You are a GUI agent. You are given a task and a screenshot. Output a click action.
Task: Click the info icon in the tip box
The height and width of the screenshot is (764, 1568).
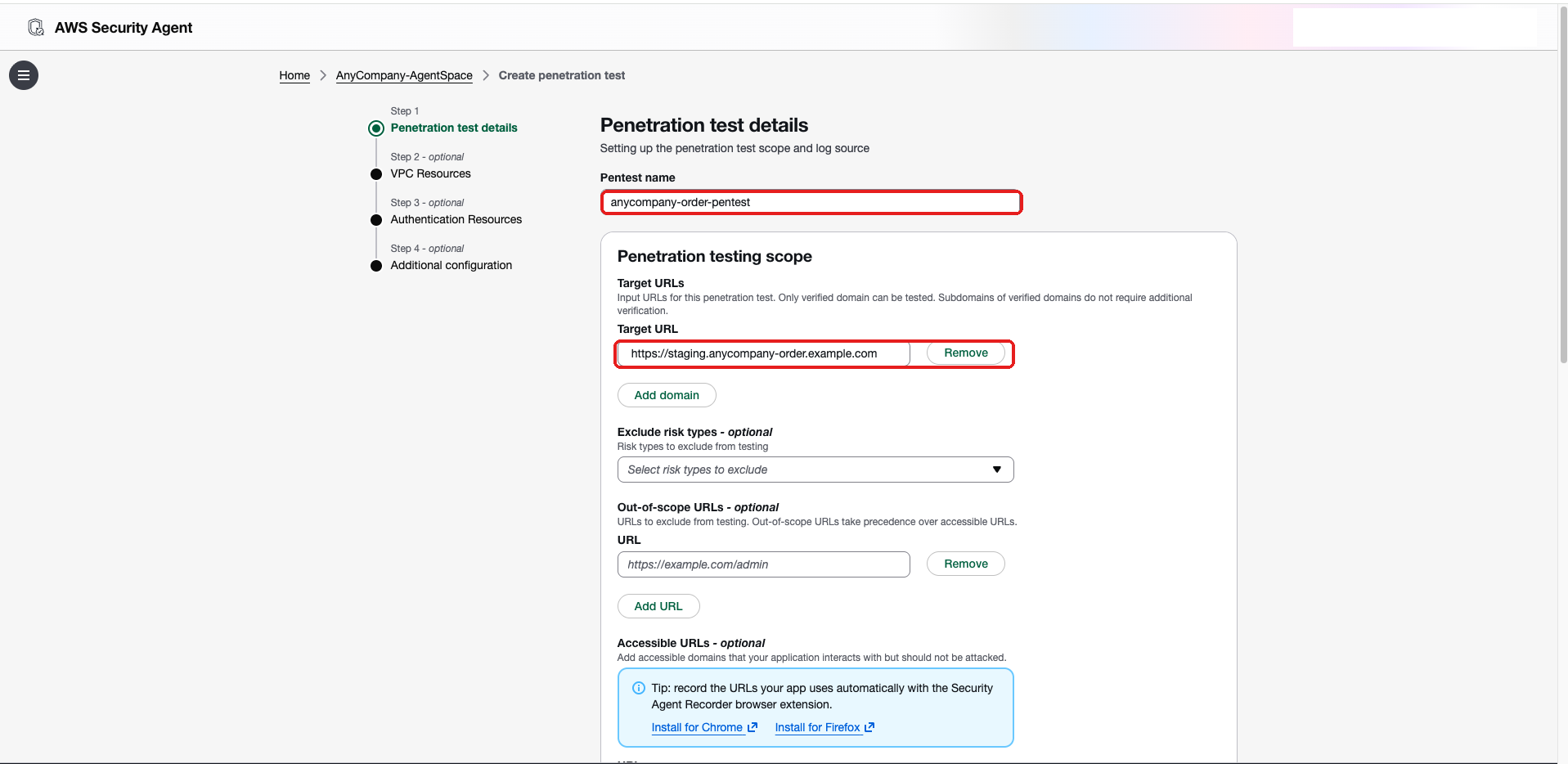639,688
